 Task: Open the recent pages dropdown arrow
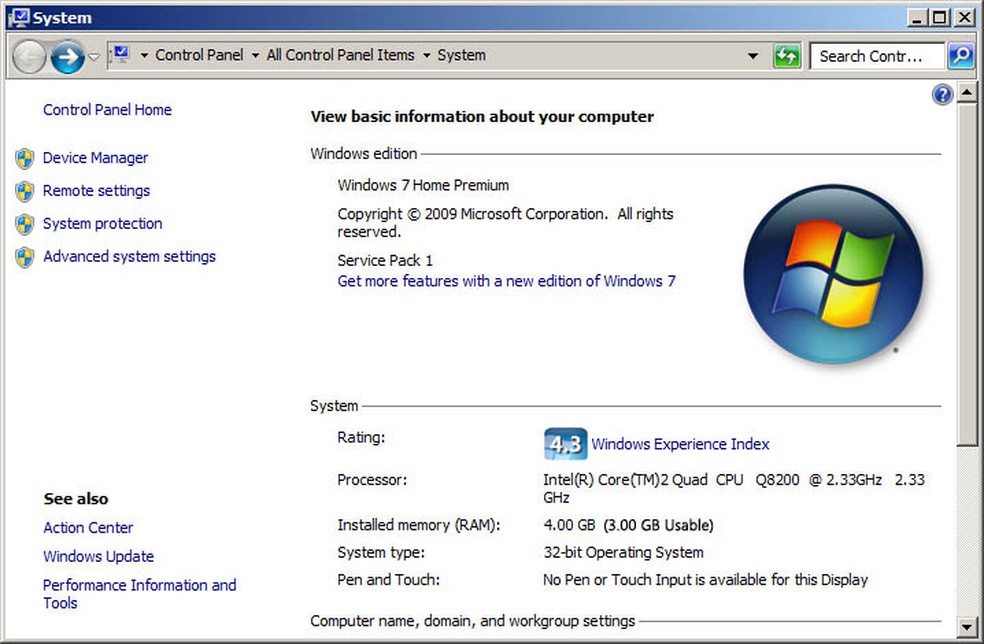click(x=94, y=57)
